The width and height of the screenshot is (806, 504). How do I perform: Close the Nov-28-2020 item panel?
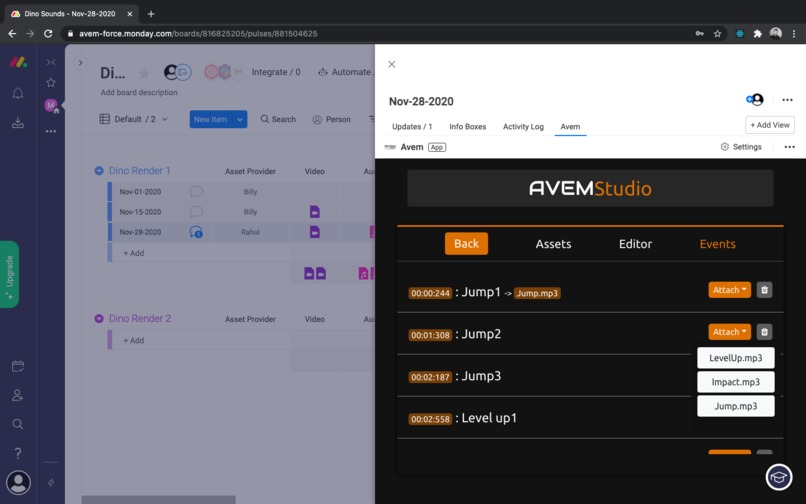tap(392, 64)
